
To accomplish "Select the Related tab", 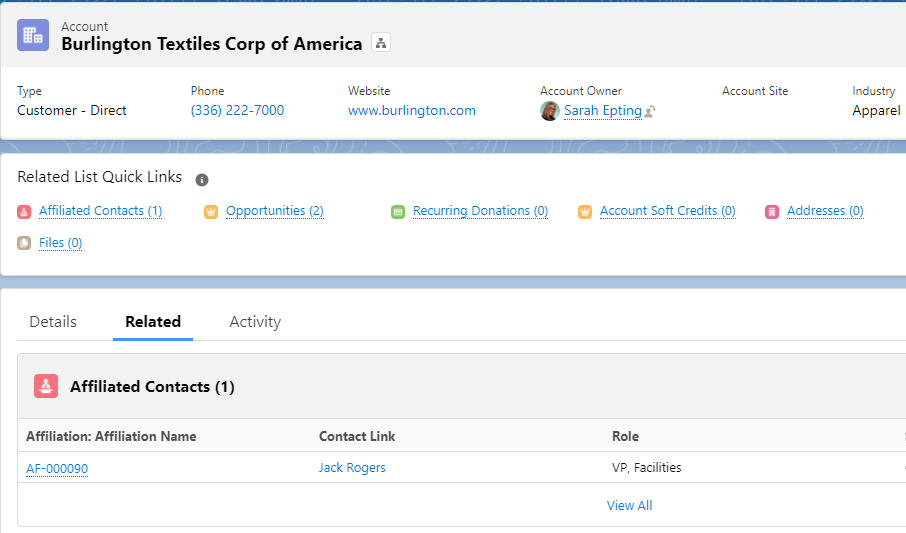I will pyautogui.click(x=153, y=322).
